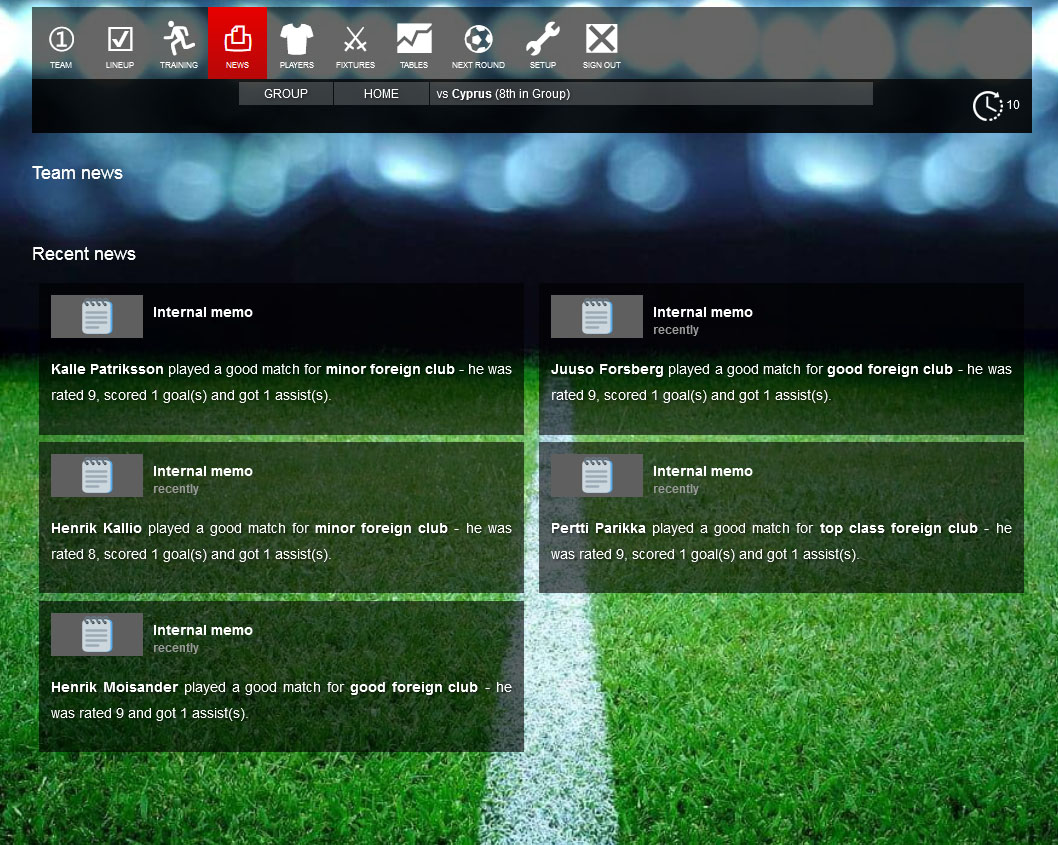Viewport: 1058px width, 845px height.
Task: Open the Tables chart icon
Action: point(414,42)
